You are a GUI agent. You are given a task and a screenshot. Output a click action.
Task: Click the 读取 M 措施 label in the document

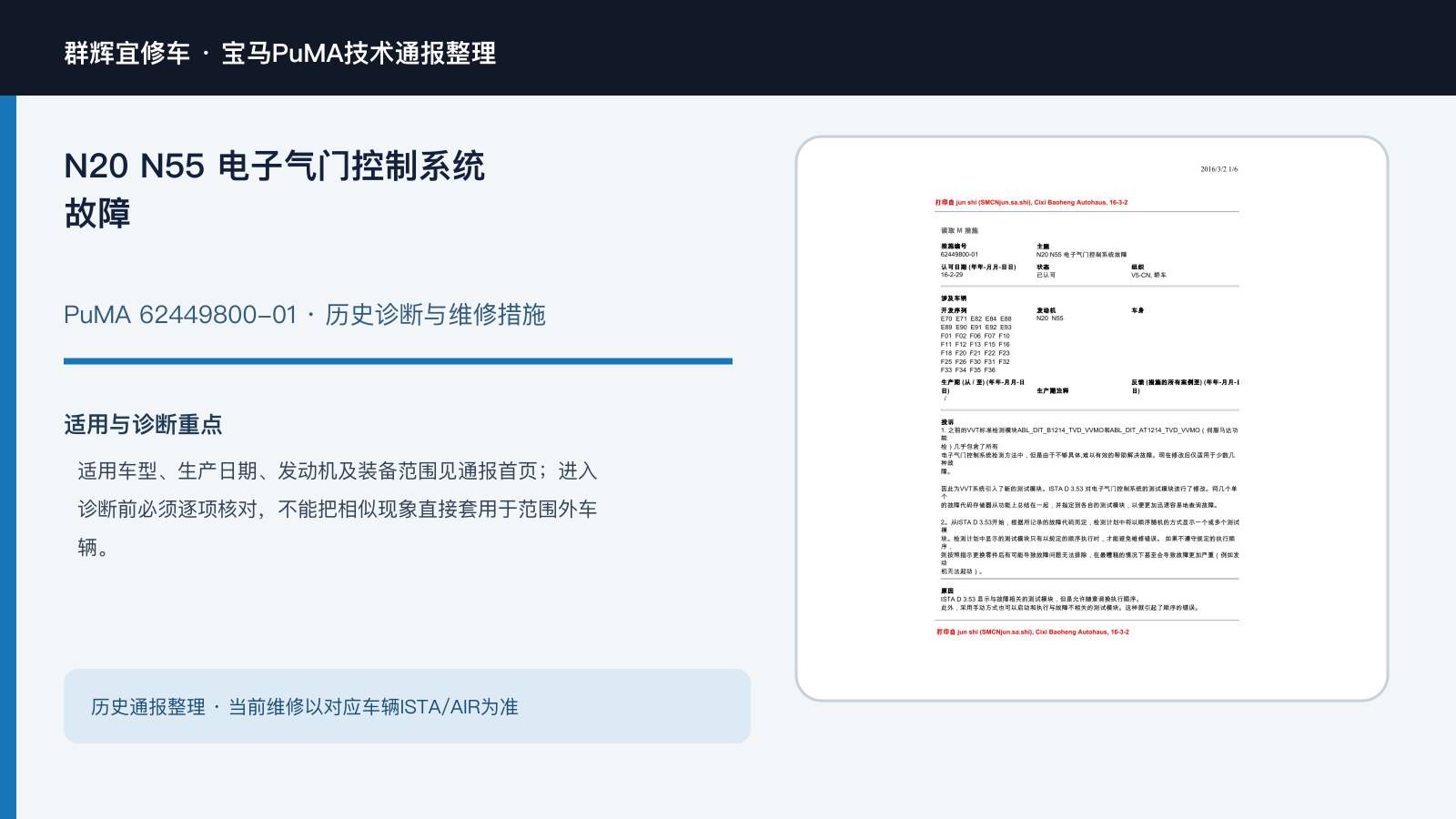(x=959, y=230)
